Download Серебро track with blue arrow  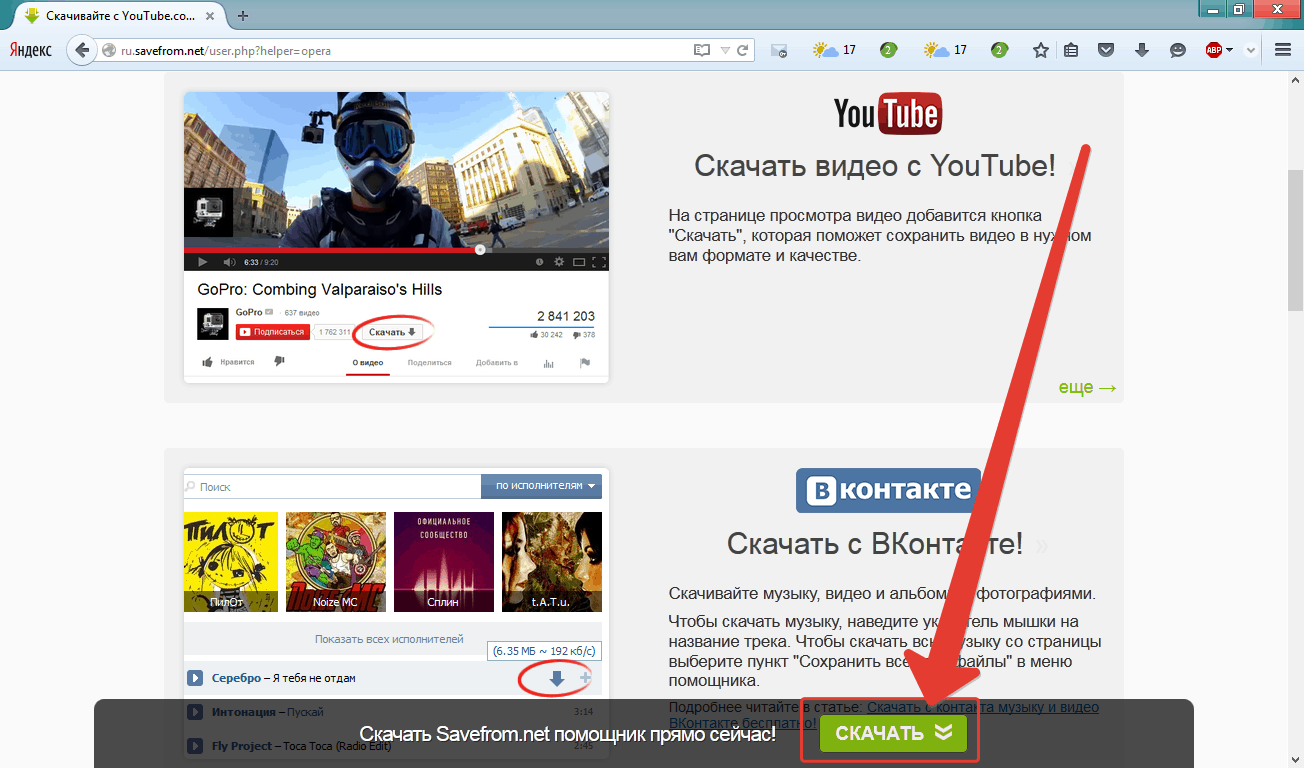[x=557, y=679]
